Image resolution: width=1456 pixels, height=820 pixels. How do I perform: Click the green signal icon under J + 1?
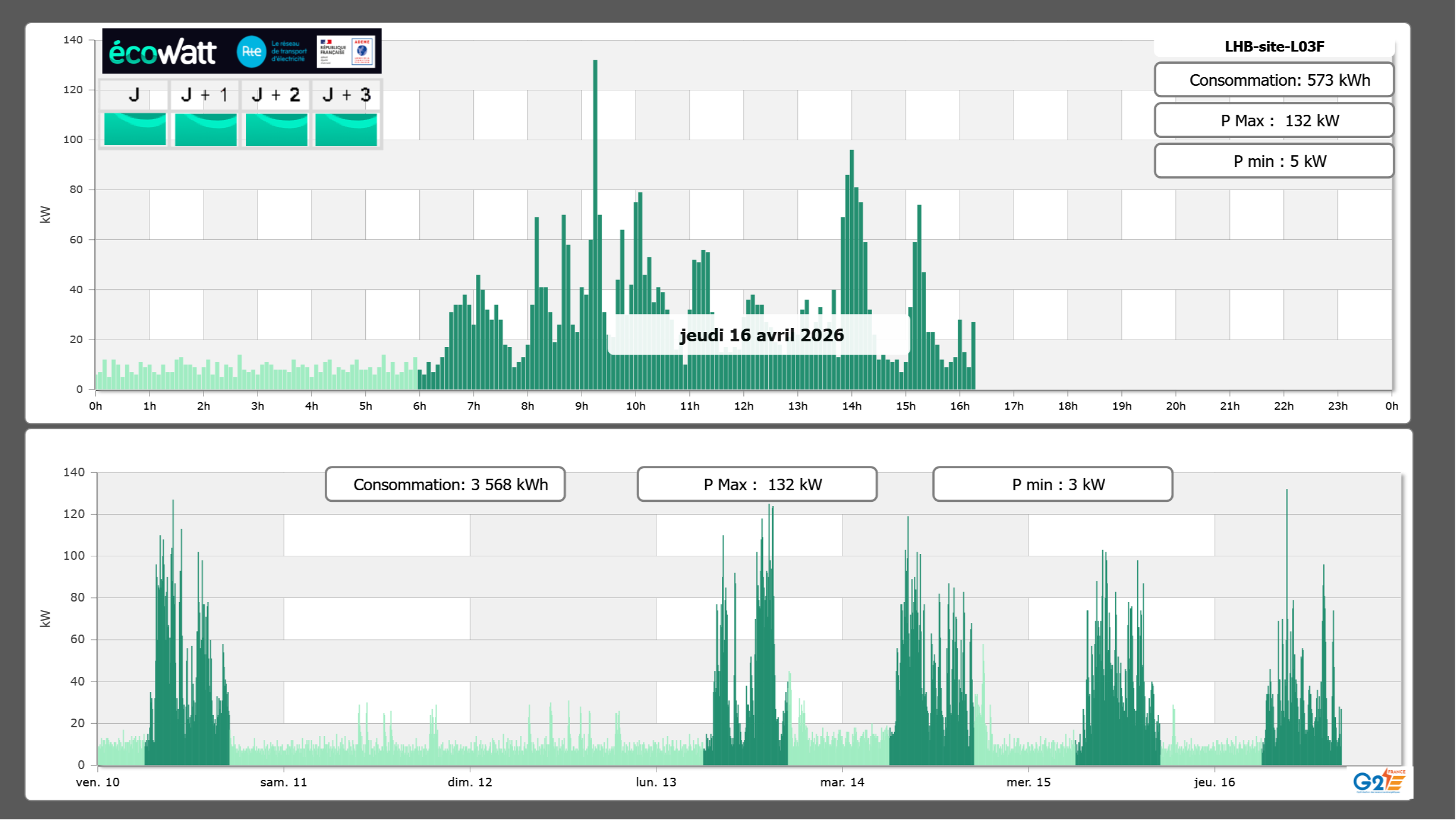coord(205,129)
